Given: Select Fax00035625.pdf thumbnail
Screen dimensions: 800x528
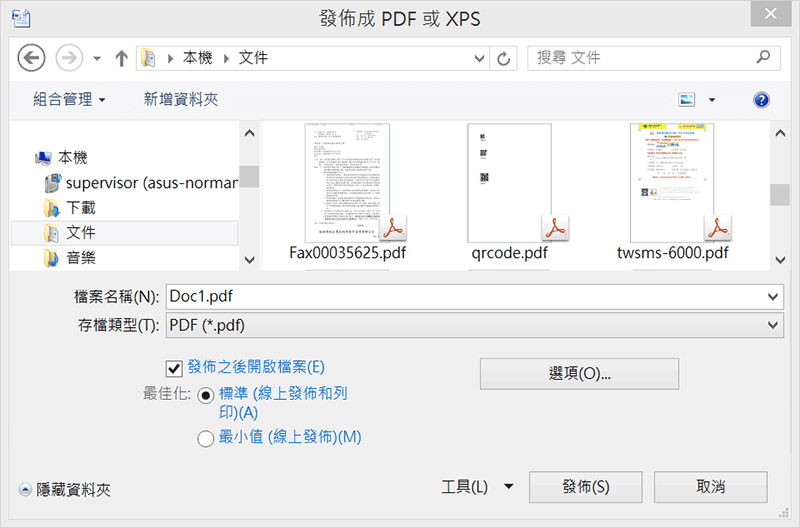Looking at the screenshot, I should pyautogui.click(x=347, y=183).
